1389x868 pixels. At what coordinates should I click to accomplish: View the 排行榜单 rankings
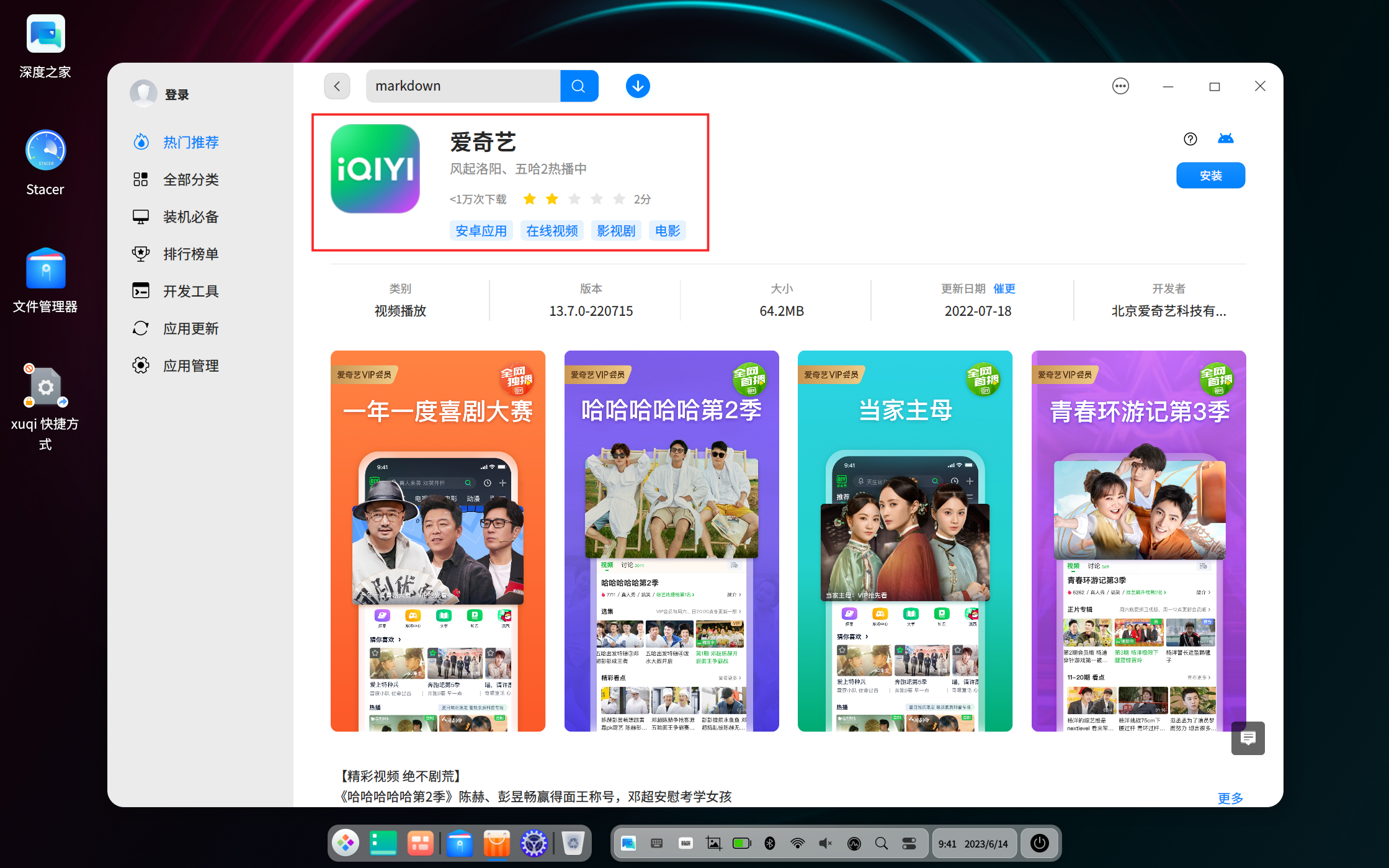pyautogui.click(x=190, y=254)
